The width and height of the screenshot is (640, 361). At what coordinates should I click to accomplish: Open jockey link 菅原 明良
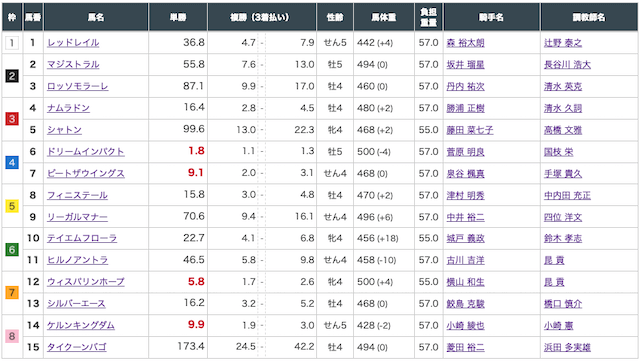465,152
